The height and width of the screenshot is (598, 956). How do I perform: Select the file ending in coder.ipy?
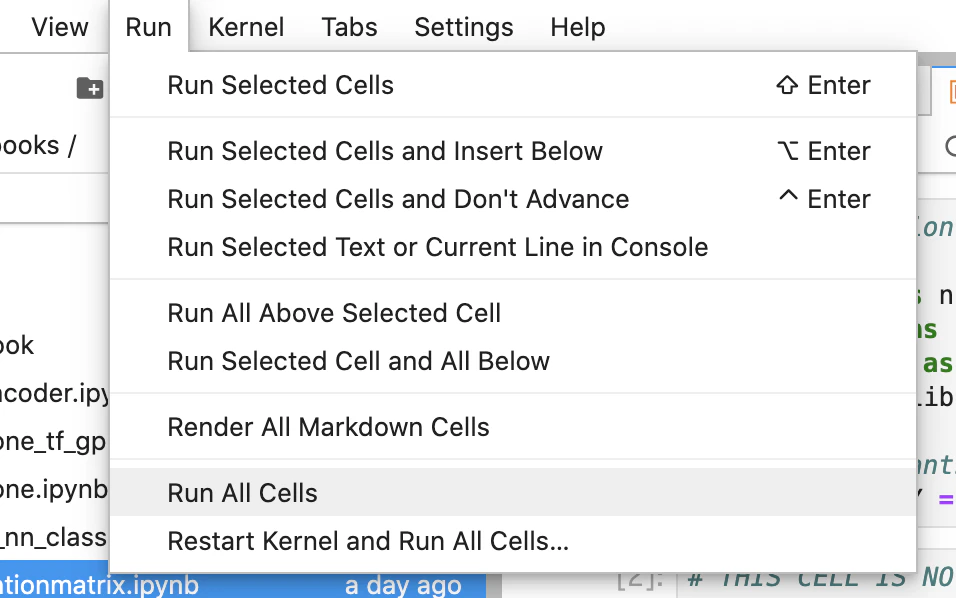(x=54, y=393)
